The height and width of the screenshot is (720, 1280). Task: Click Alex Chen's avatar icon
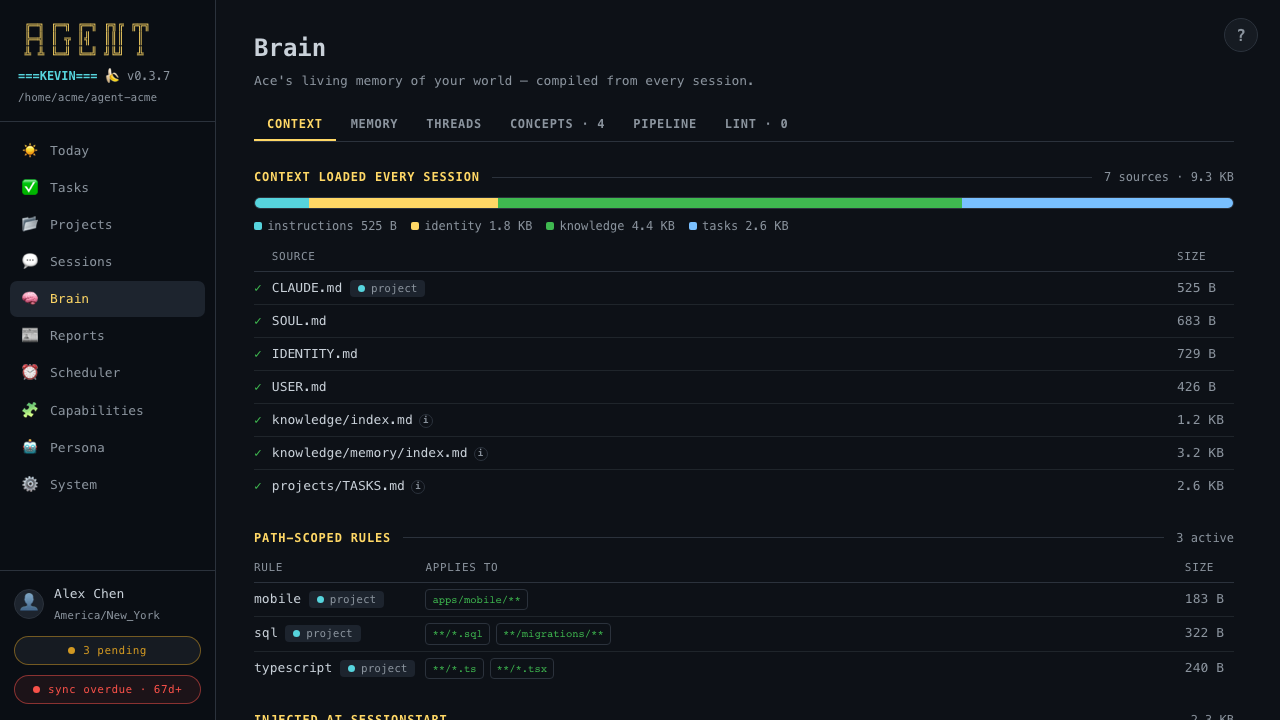(29, 604)
